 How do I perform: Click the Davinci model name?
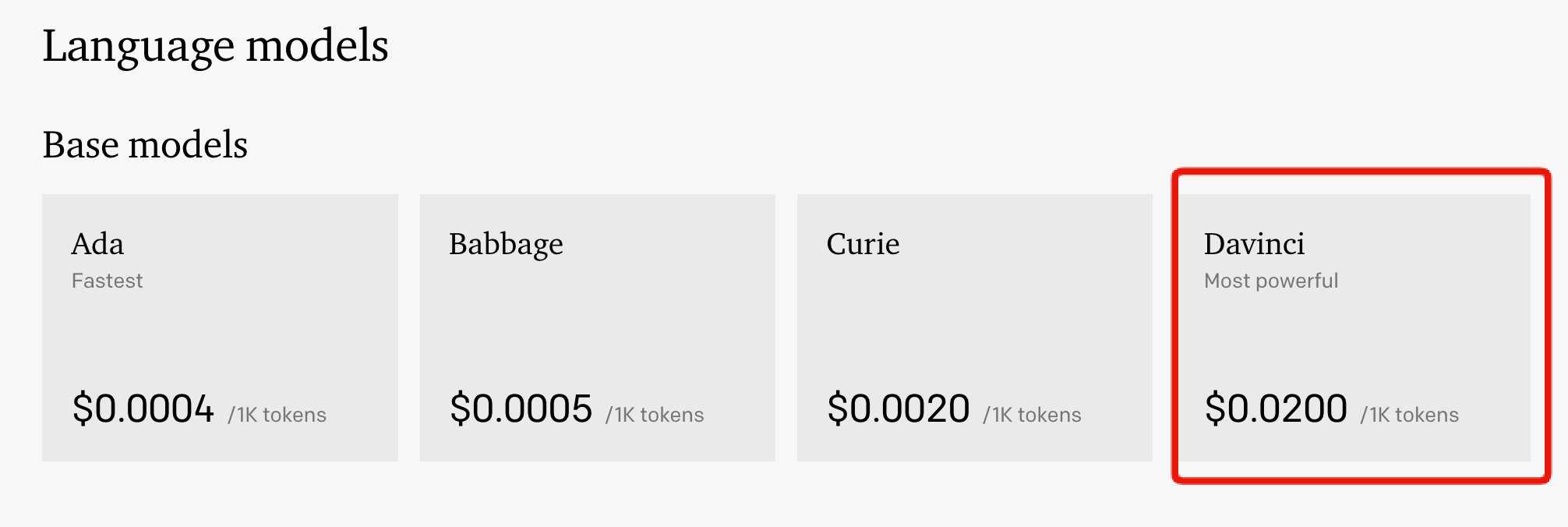point(1254,244)
